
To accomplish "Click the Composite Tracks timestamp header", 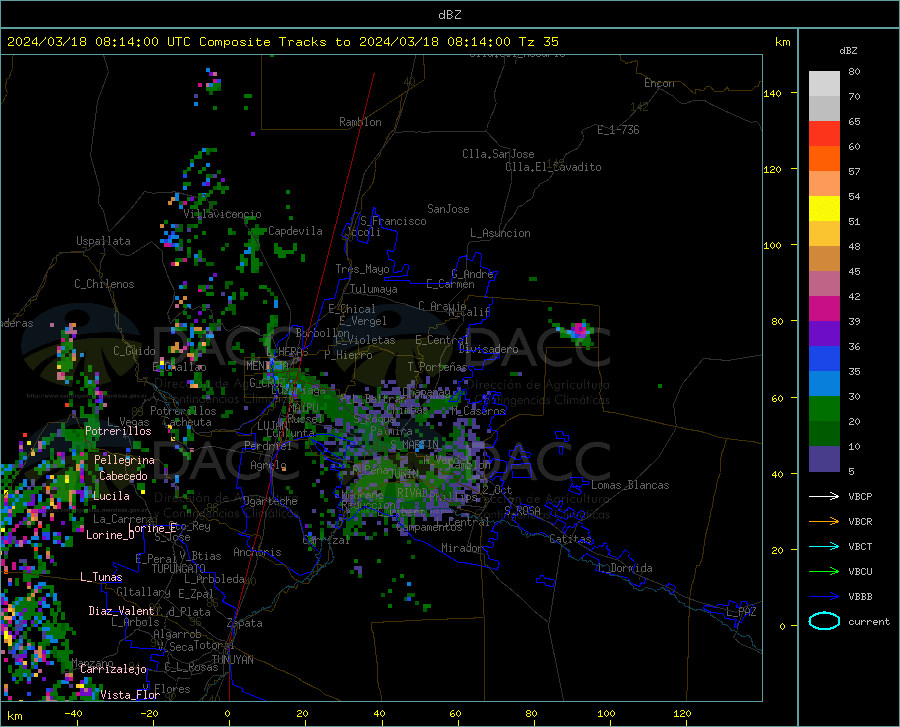I will 283,42.
